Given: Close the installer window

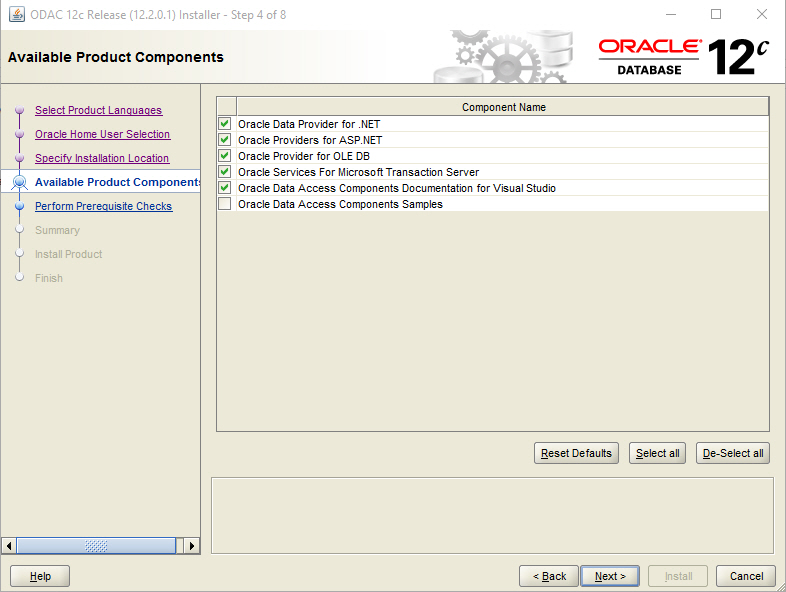Looking at the screenshot, I should click(x=761, y=15).
